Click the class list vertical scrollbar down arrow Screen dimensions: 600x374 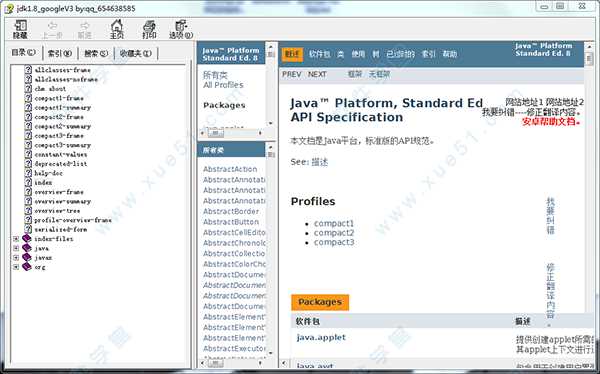tap(271, 353)
